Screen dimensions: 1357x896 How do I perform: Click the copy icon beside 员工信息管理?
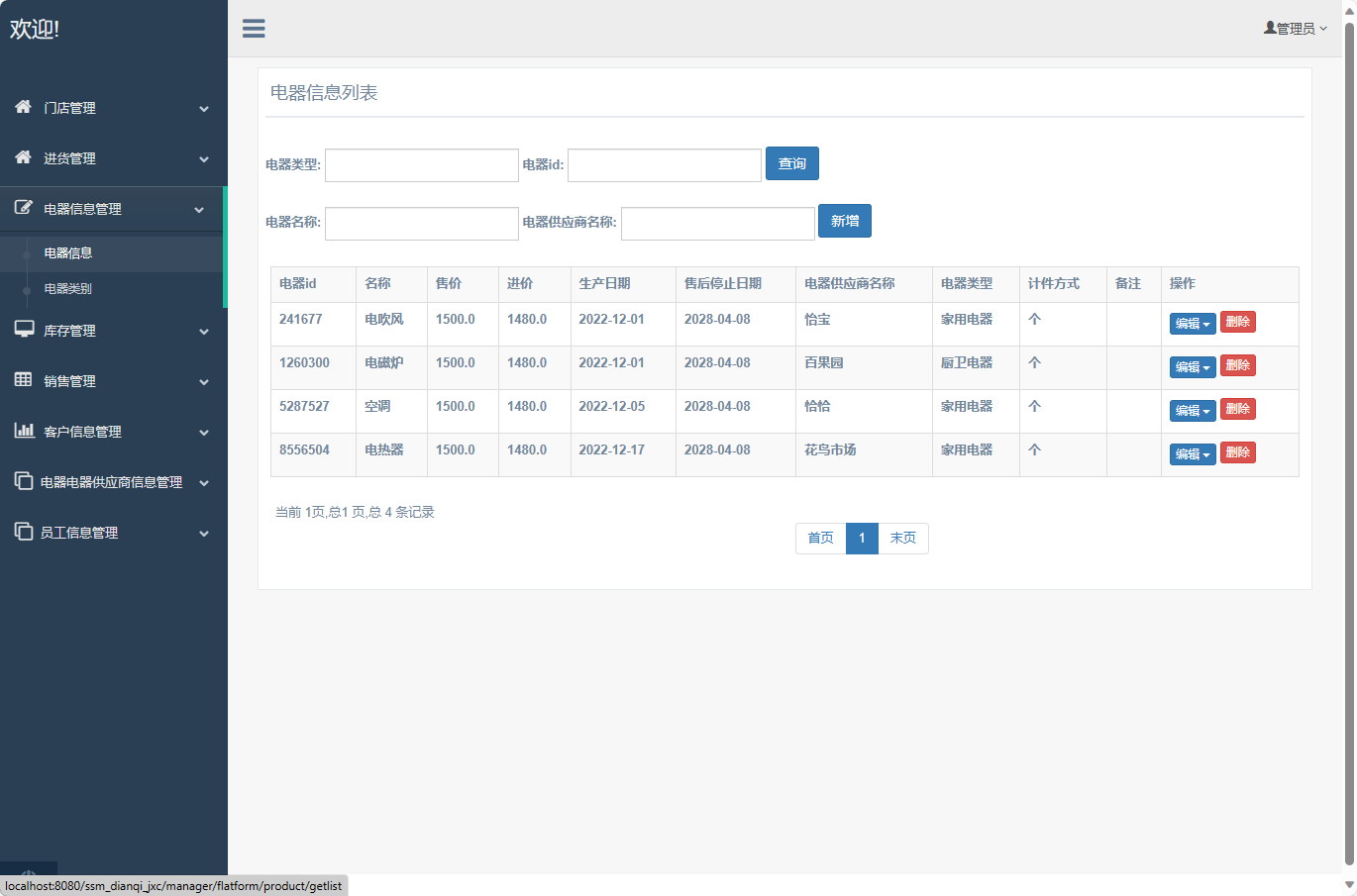[24, 532]
